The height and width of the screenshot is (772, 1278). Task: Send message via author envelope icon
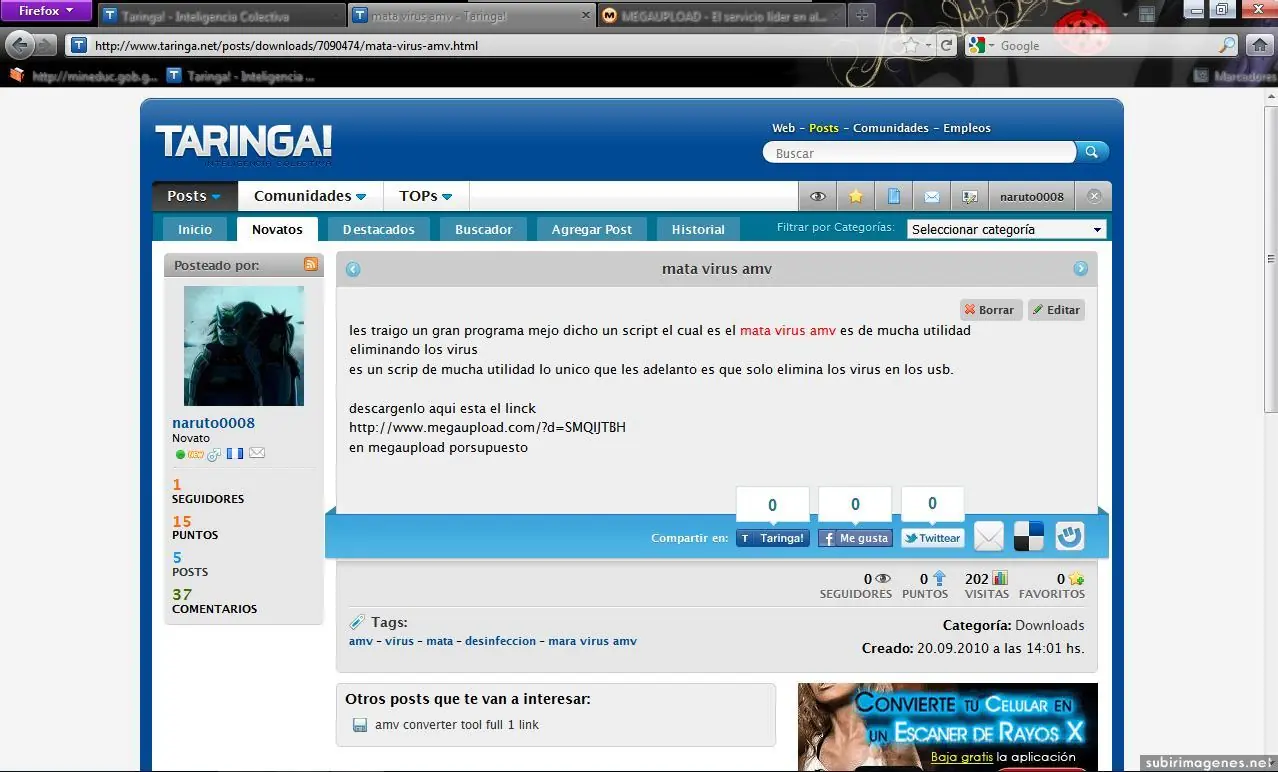(257, 453)
